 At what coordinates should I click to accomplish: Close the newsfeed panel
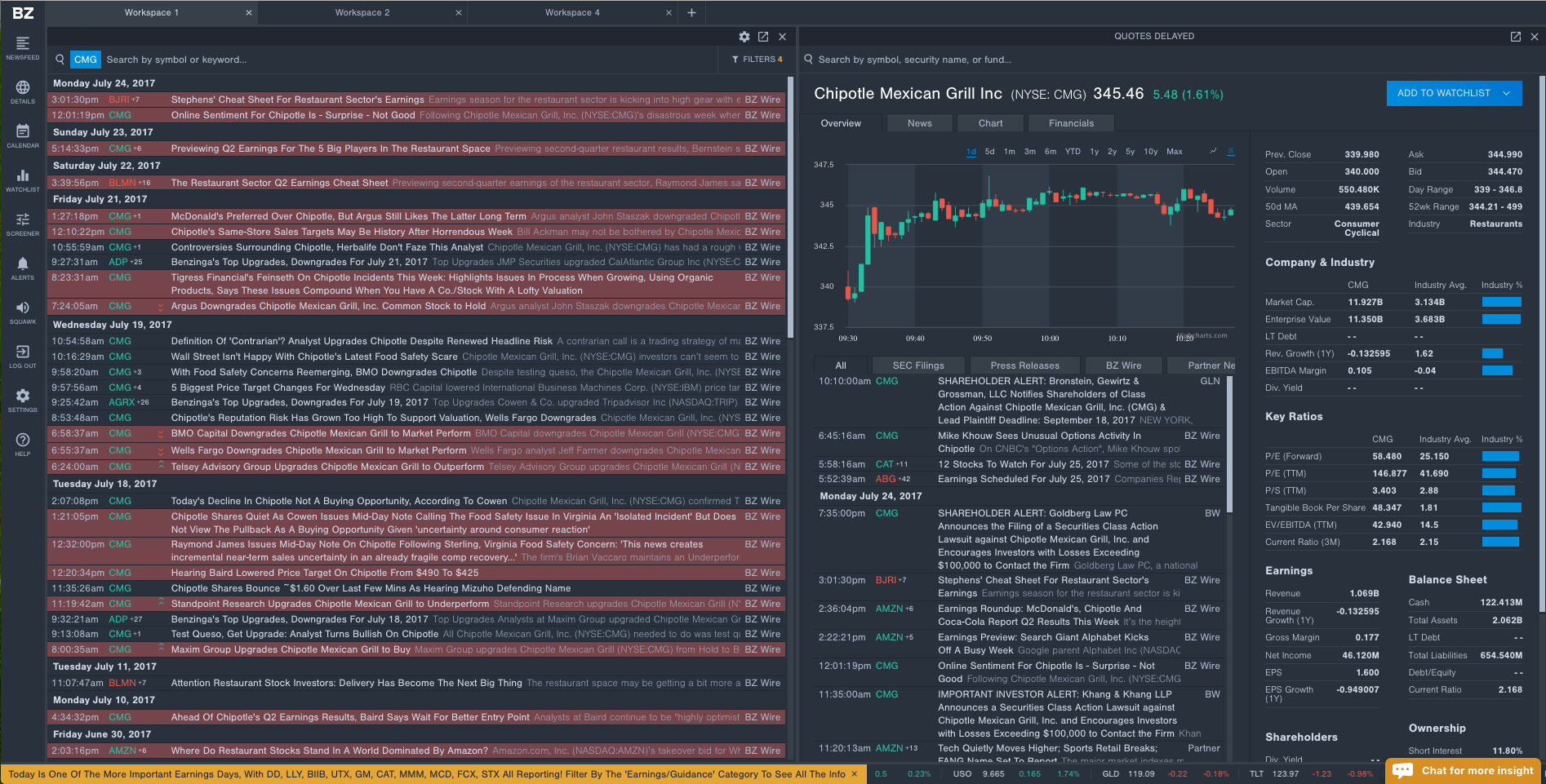(x=782, y=37)
